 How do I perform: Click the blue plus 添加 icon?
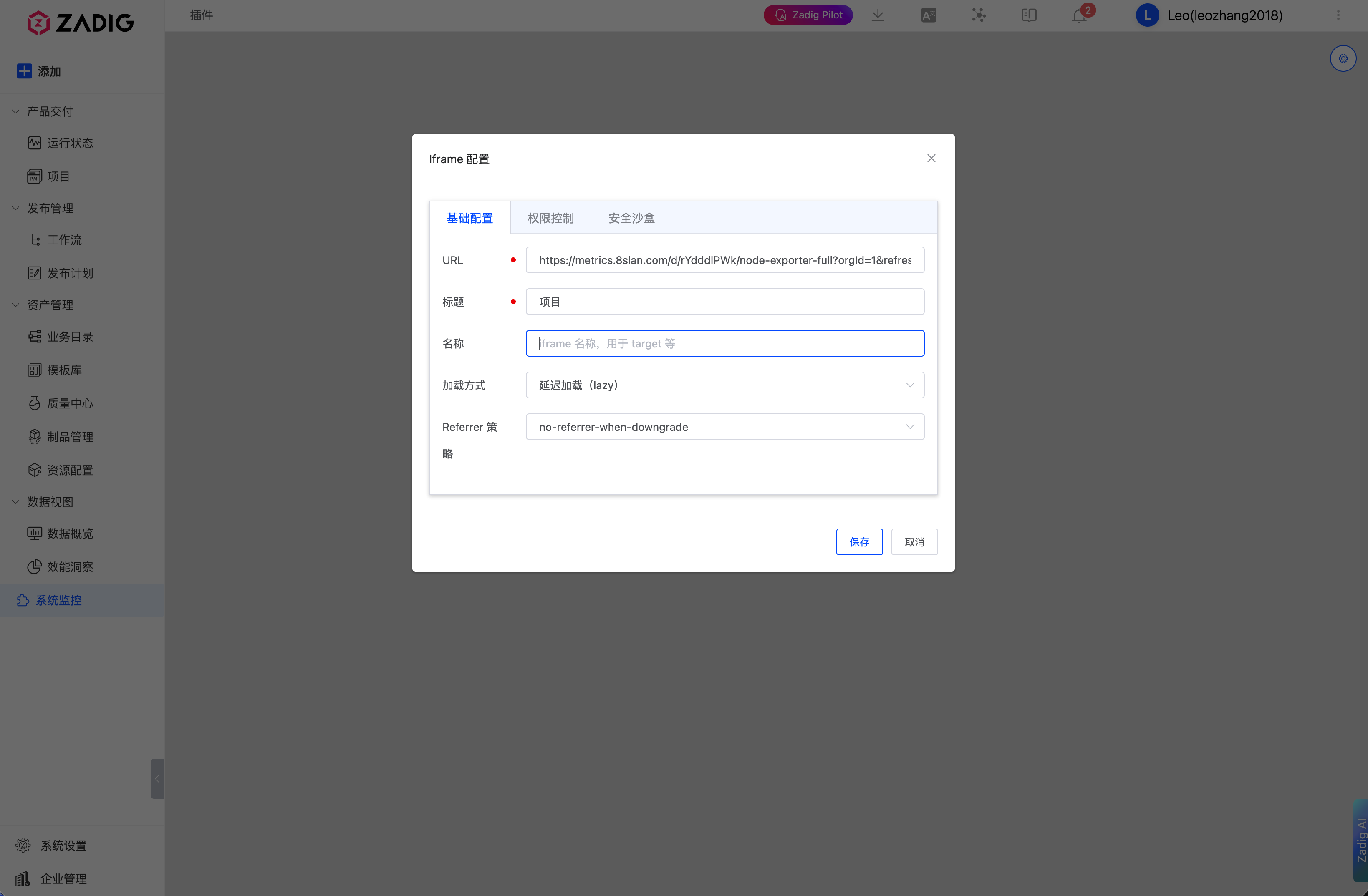tap(24, 71)
